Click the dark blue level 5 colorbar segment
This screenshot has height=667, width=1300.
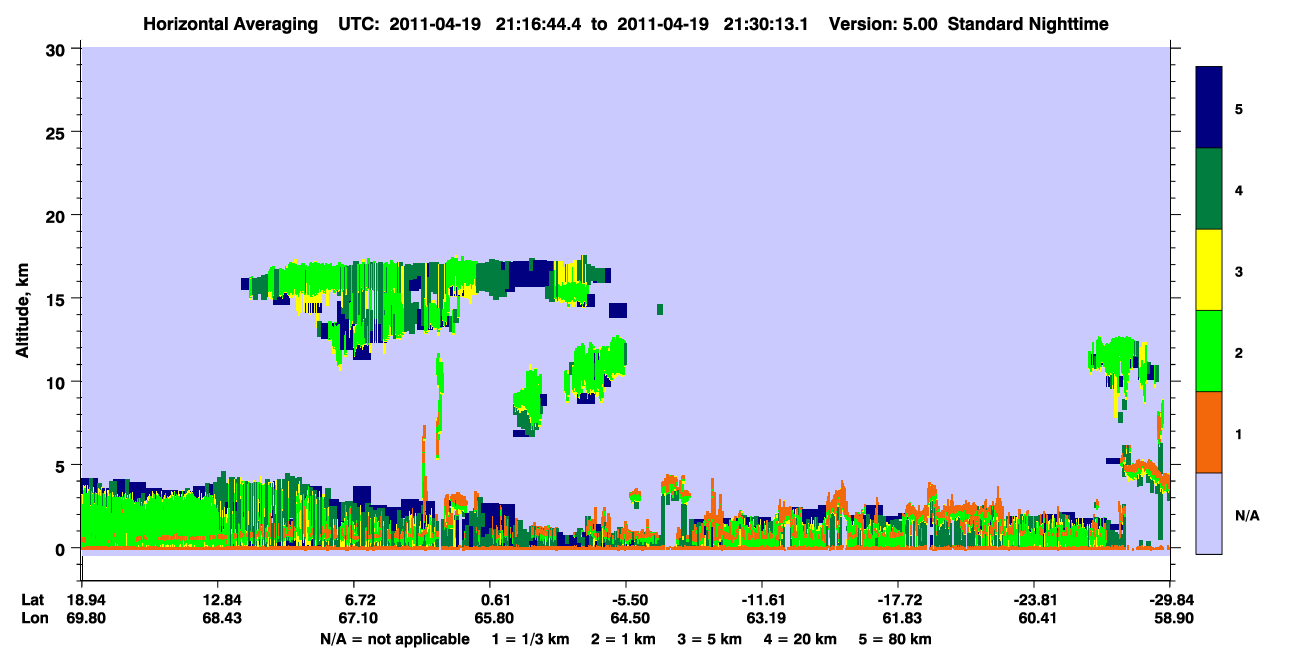[x=1209, y=108]
